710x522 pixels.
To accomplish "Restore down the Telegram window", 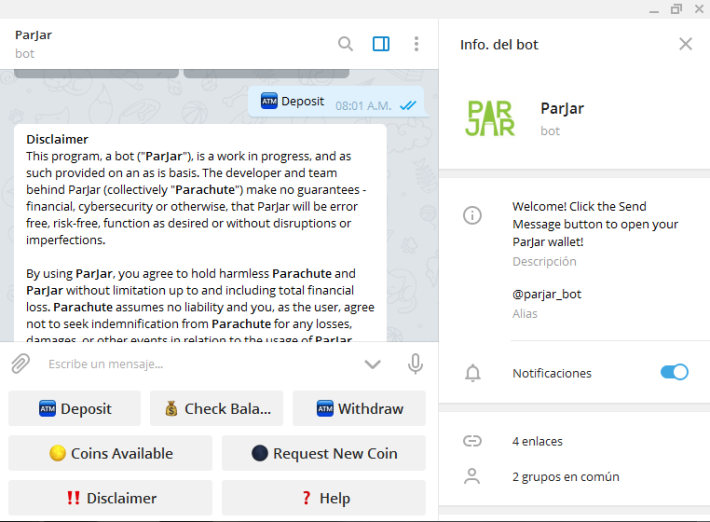I will pos(676,9).
